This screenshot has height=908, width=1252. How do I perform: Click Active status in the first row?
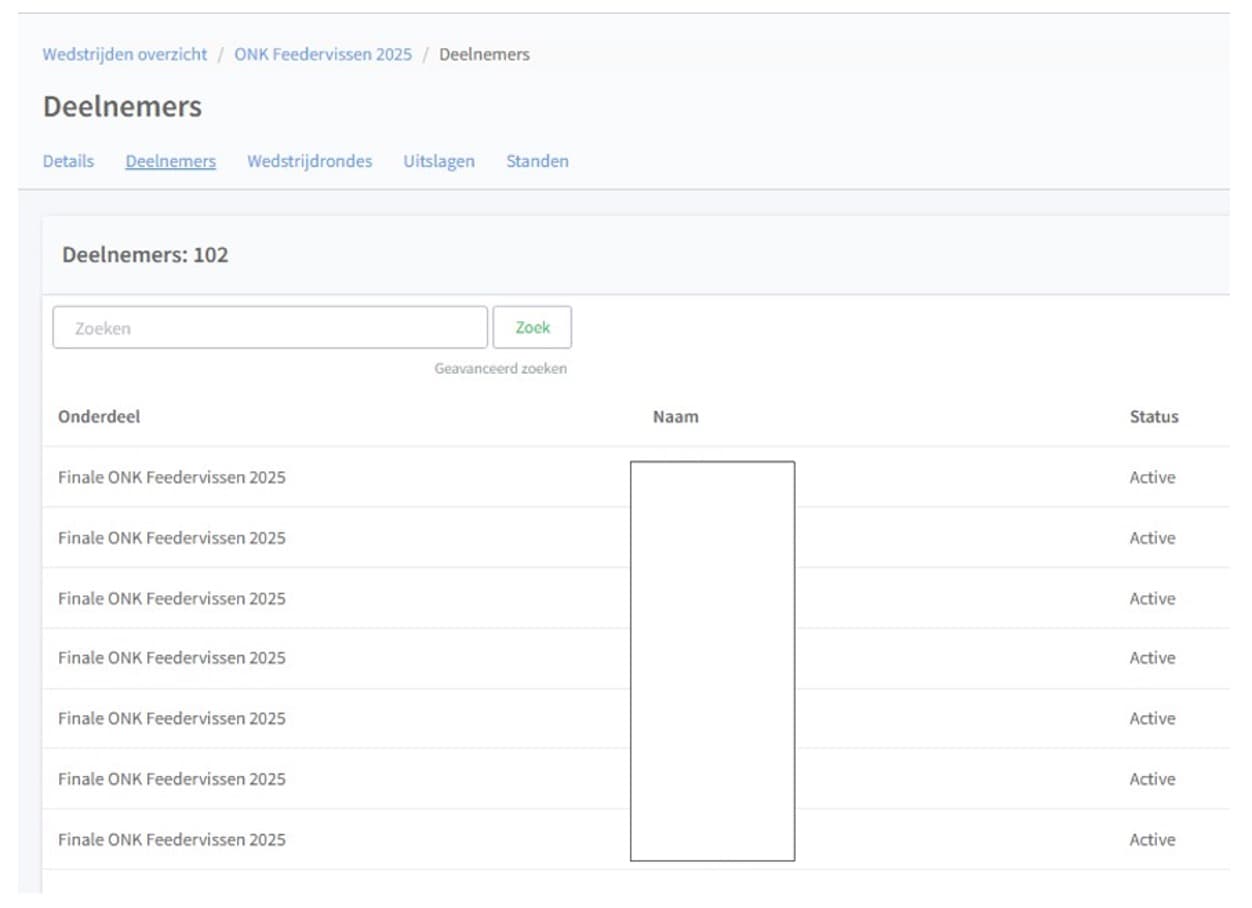point(1152,478)
